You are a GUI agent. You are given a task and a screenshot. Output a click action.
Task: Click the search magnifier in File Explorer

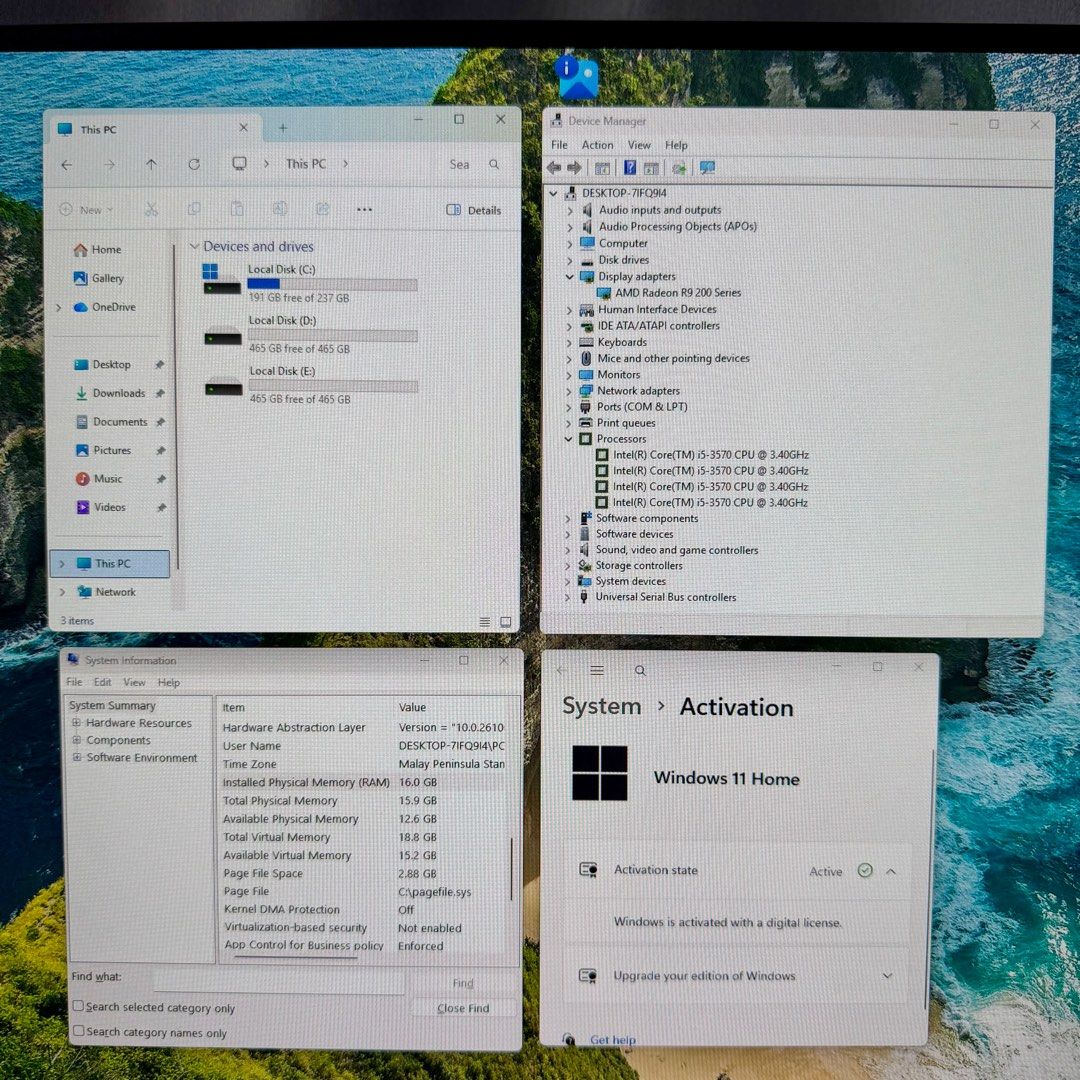pos(494,164)
